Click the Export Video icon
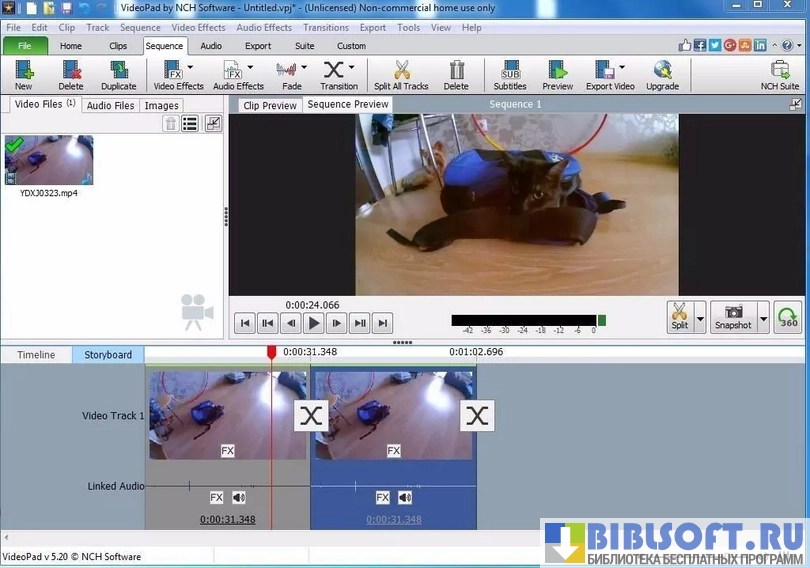The image size is (810, 568). [605, 71]
